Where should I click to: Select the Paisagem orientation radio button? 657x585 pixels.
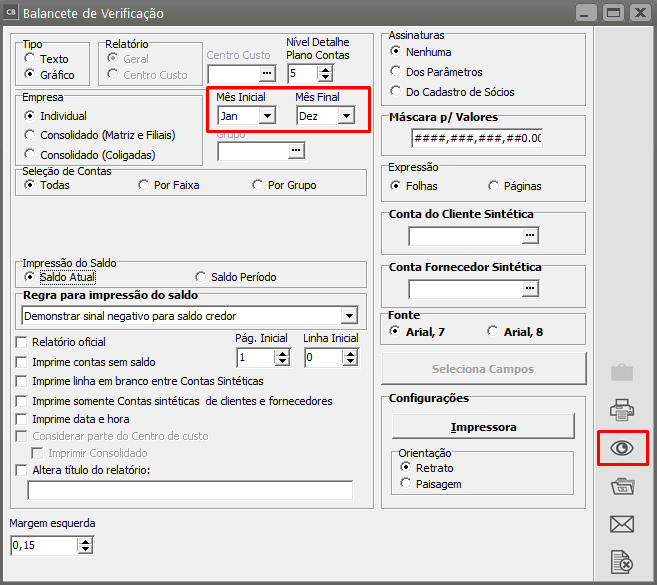point(405,484)
